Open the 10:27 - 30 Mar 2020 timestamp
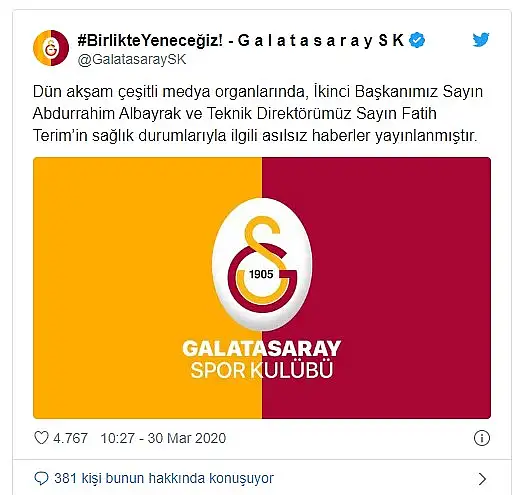526x495 pixels. coord(163,438)
